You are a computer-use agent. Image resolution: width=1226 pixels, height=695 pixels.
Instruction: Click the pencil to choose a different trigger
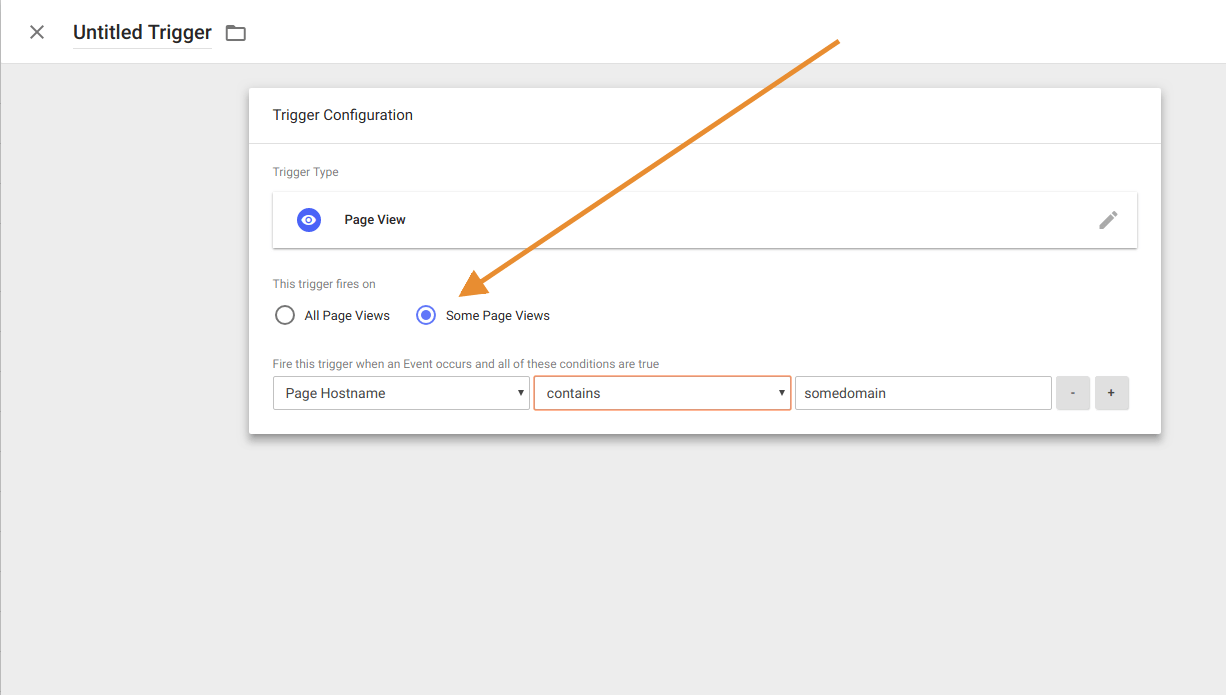click(x=1108, y=220)
